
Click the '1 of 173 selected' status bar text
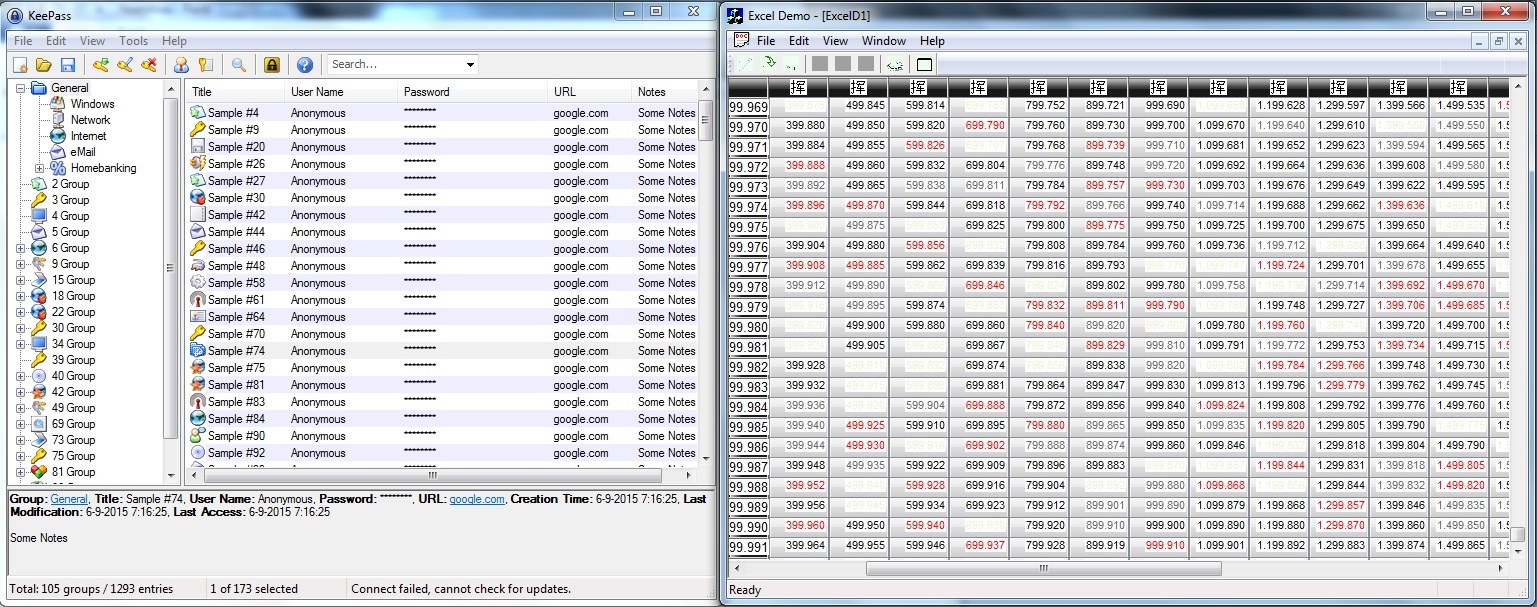(x=255, y=589)
